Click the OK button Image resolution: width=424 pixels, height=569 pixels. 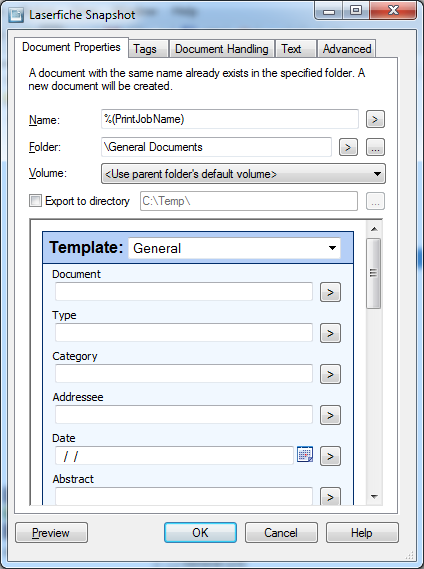click(200, 532)
